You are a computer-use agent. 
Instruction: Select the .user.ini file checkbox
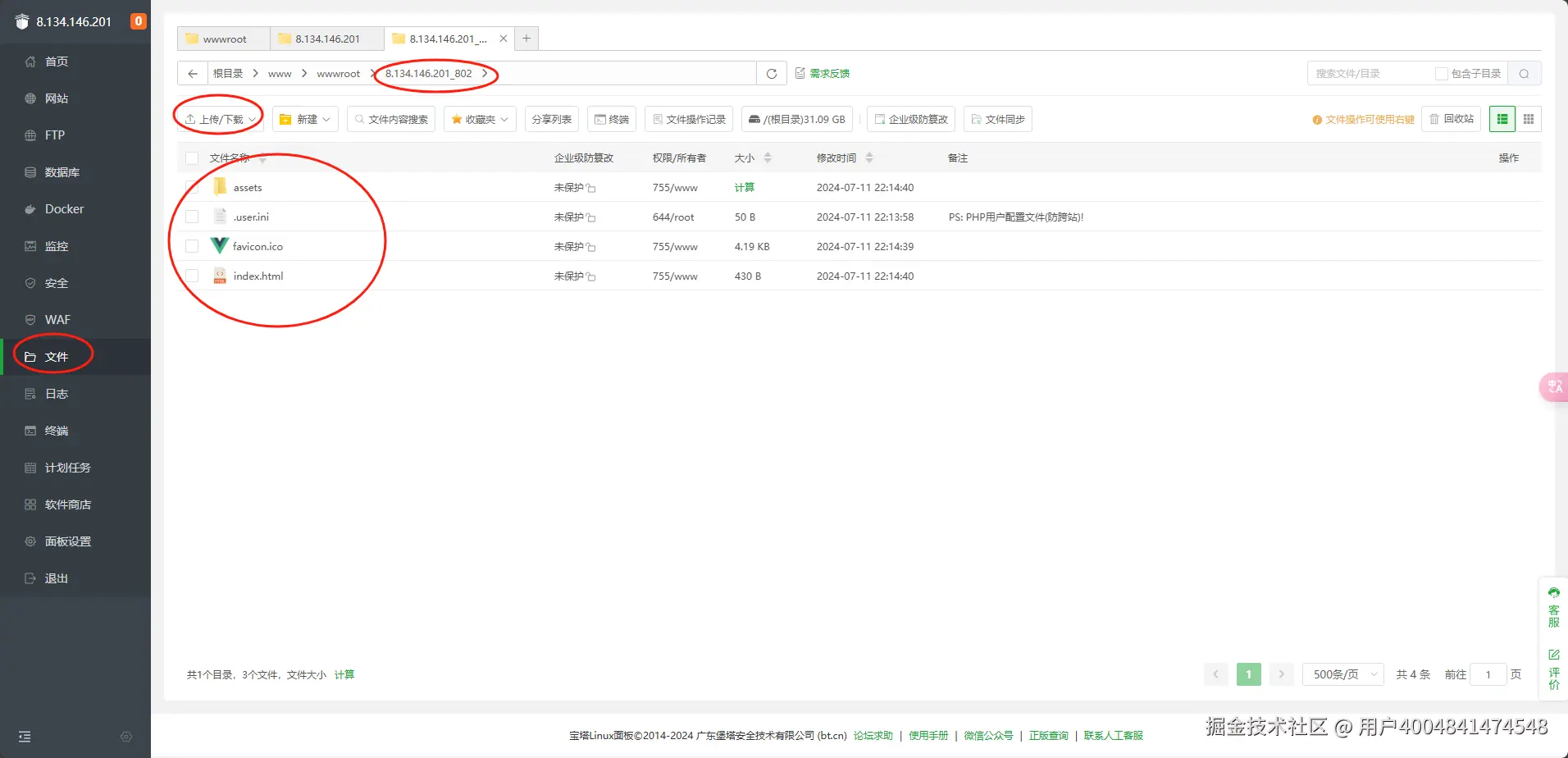click(x=192, y=217)
